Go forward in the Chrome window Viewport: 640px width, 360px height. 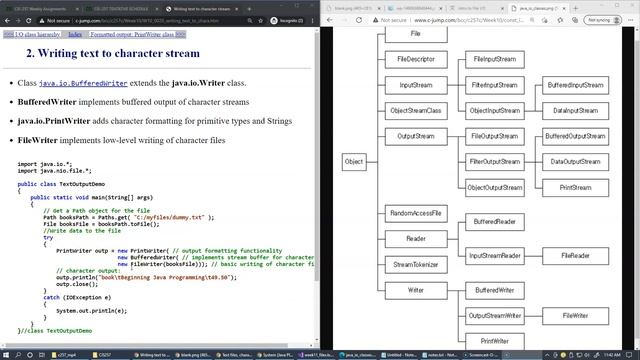point(18,20)
